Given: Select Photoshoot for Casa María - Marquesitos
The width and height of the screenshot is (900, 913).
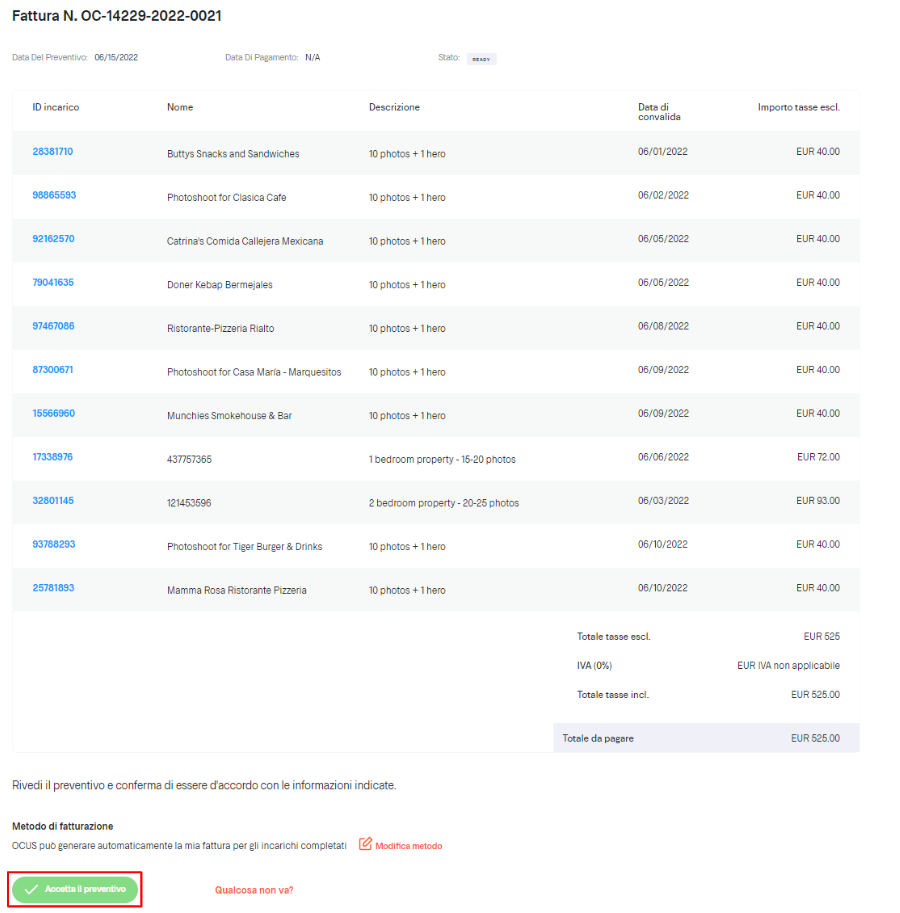Looking at the screenshot, I should point(254,372).
